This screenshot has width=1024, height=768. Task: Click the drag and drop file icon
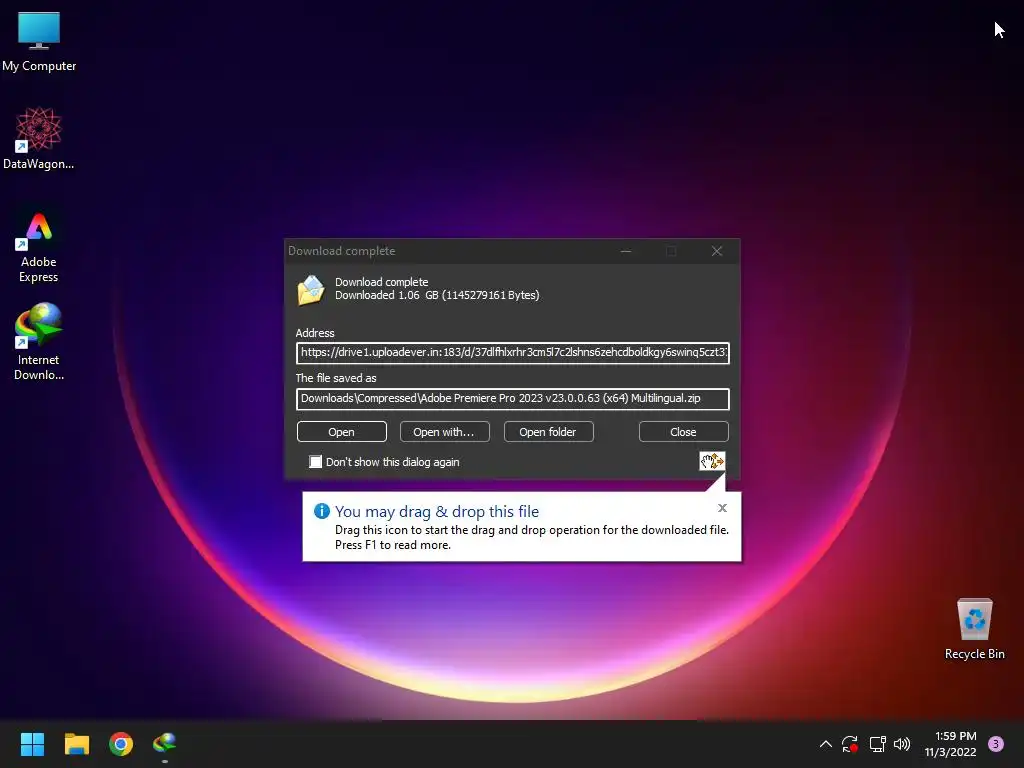(712, 461)
